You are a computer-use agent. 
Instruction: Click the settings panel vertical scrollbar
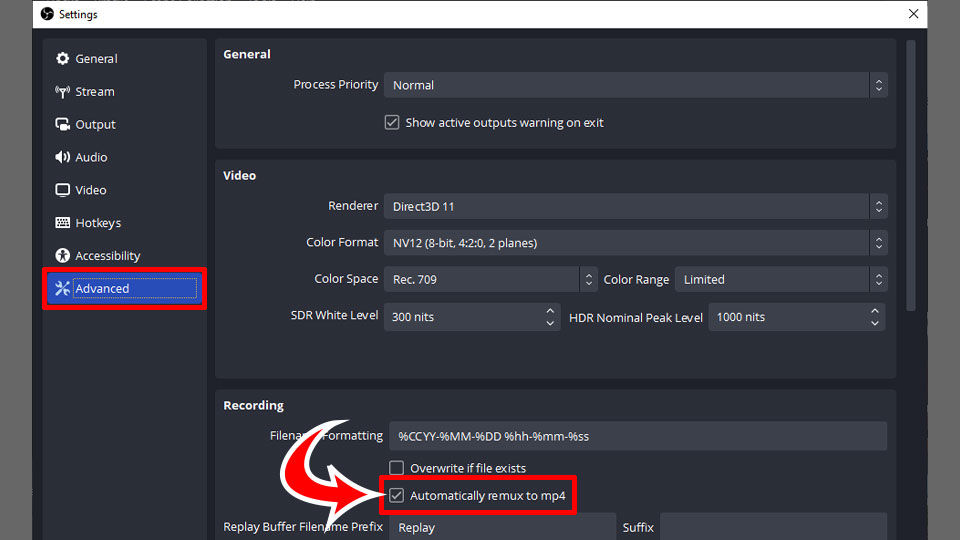[911, 176]
